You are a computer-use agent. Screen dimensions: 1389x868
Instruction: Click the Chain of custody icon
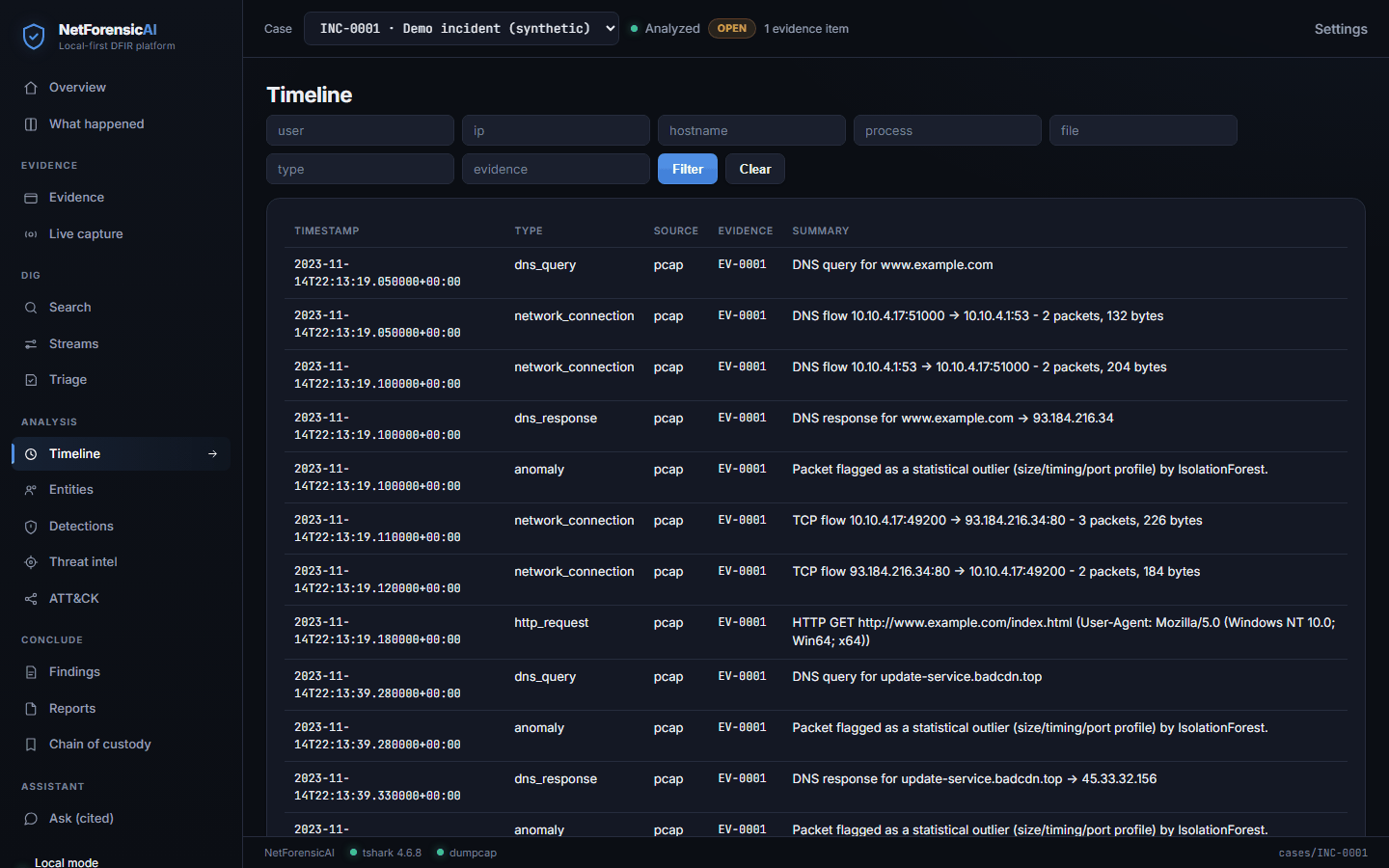(x=31, y=745)
